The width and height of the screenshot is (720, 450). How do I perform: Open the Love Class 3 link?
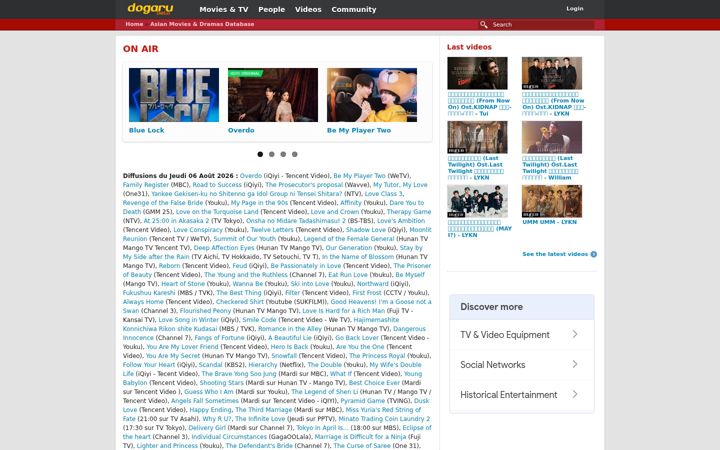pyautogui.click(x=383, y=194)
